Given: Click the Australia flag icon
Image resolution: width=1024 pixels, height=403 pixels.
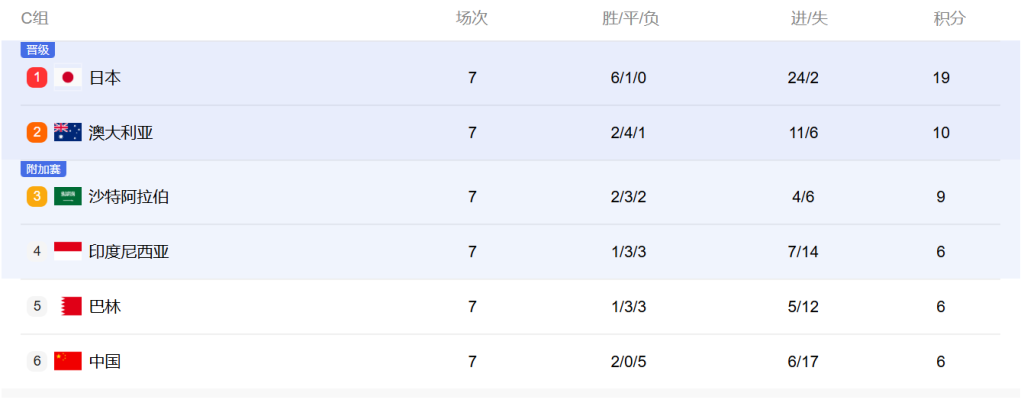Looking at the screenshot, I should 68,133.
